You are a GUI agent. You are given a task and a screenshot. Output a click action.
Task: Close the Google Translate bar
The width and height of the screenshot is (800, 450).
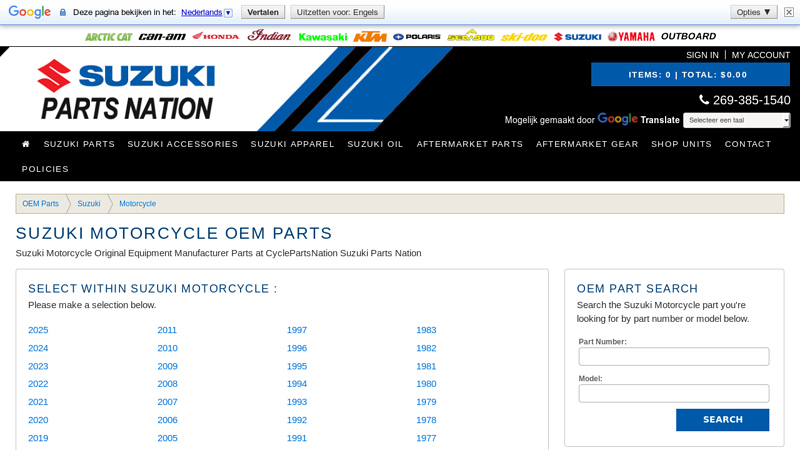(789, 12)
